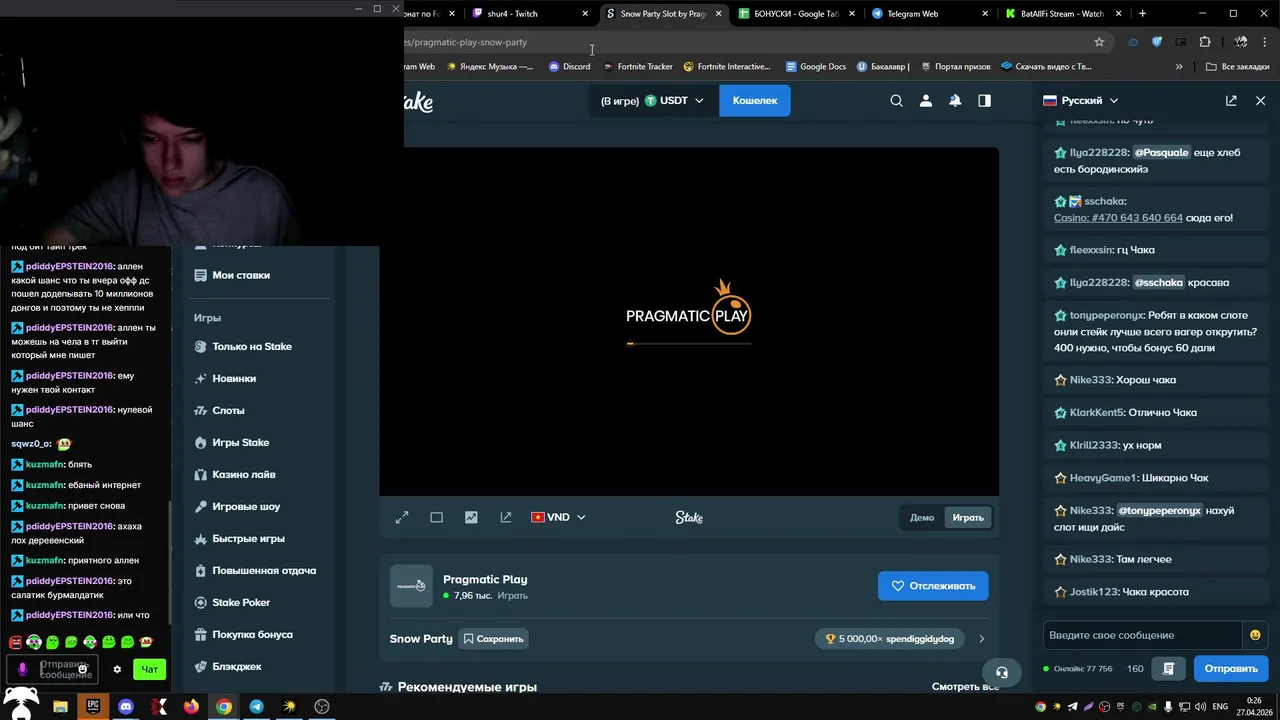Open File Explorer from the taskbar
Viewport: 1280px width, 720px height.
click(60, 706)
